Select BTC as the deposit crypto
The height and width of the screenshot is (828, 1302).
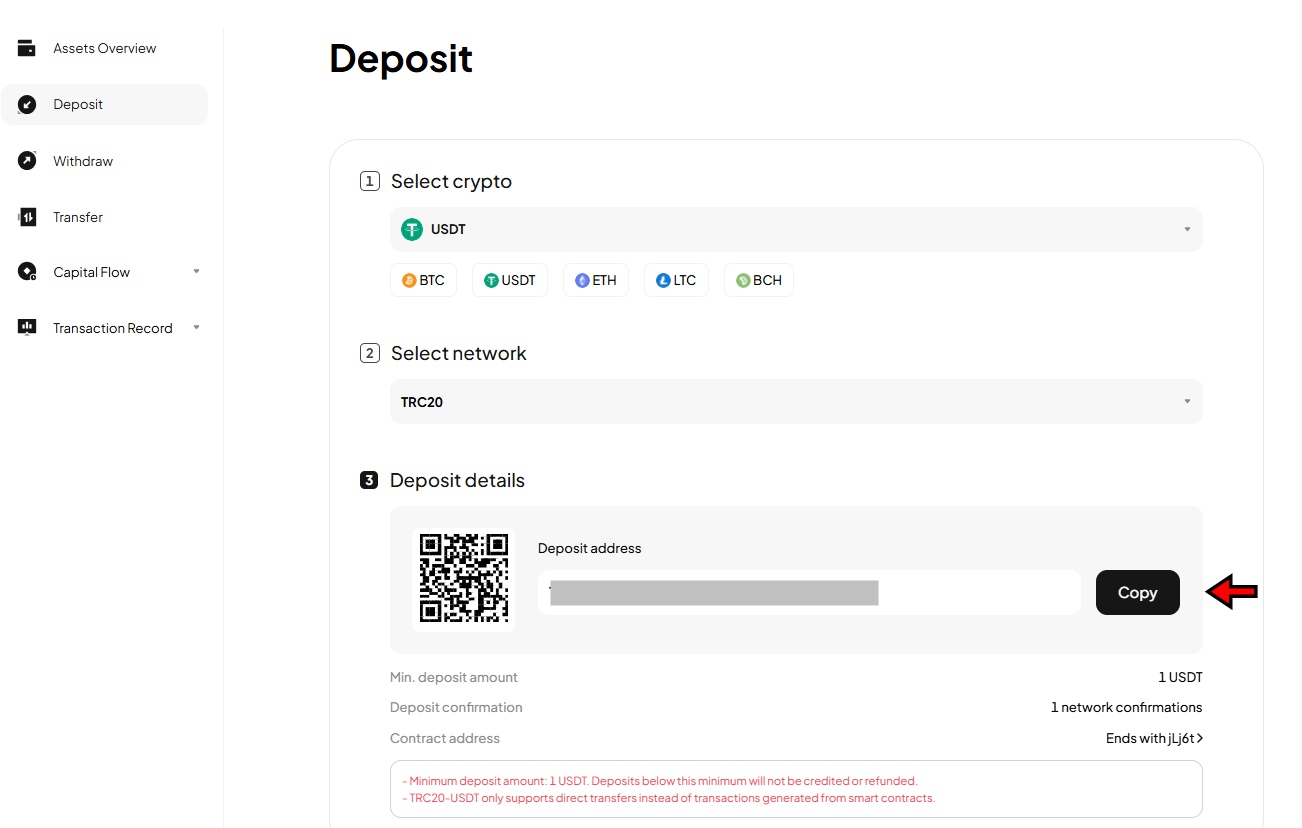[423, 280]
